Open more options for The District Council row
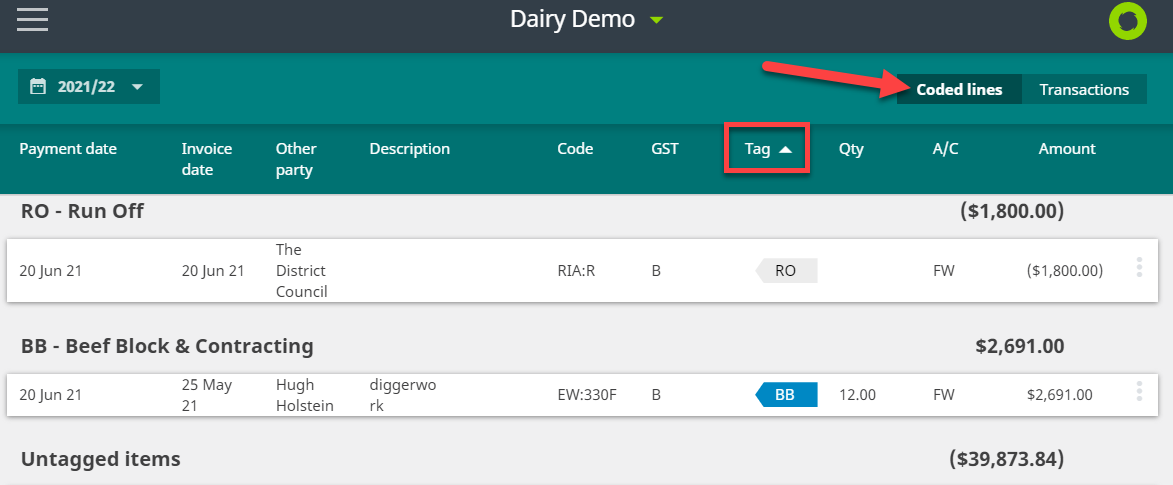The width and height of the screenshot is (1173, 485). [x=1139, y=268]
